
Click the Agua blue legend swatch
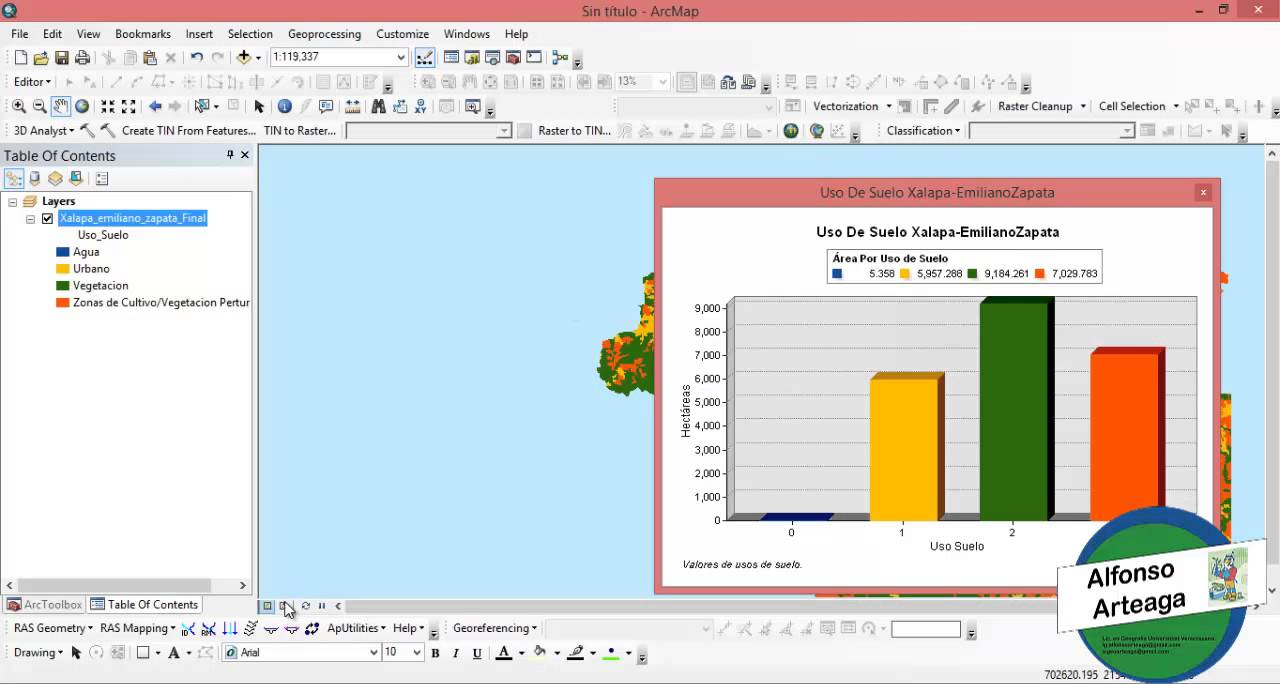[63, 252]
